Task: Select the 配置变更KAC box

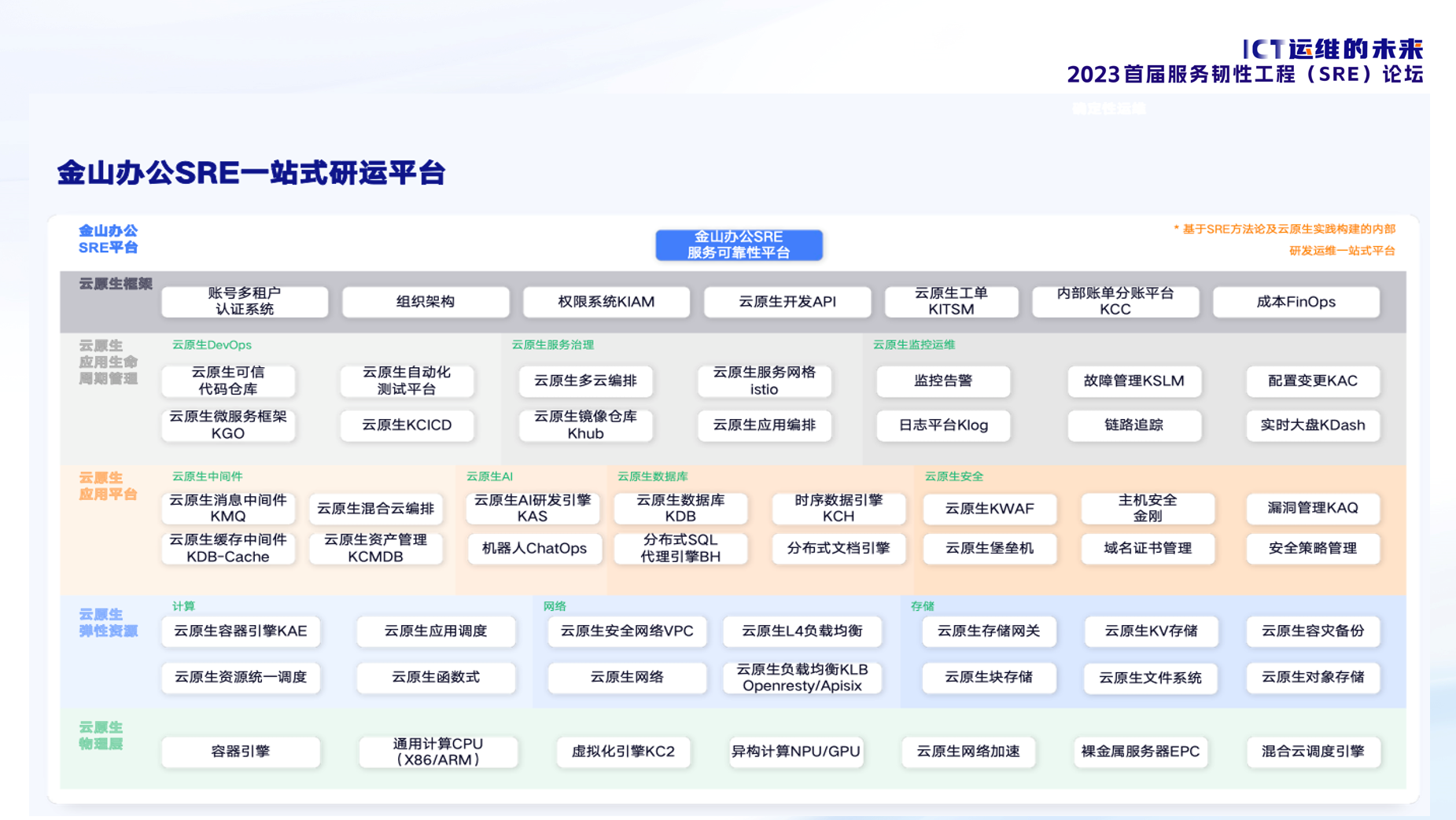Action: [1313, 381]
